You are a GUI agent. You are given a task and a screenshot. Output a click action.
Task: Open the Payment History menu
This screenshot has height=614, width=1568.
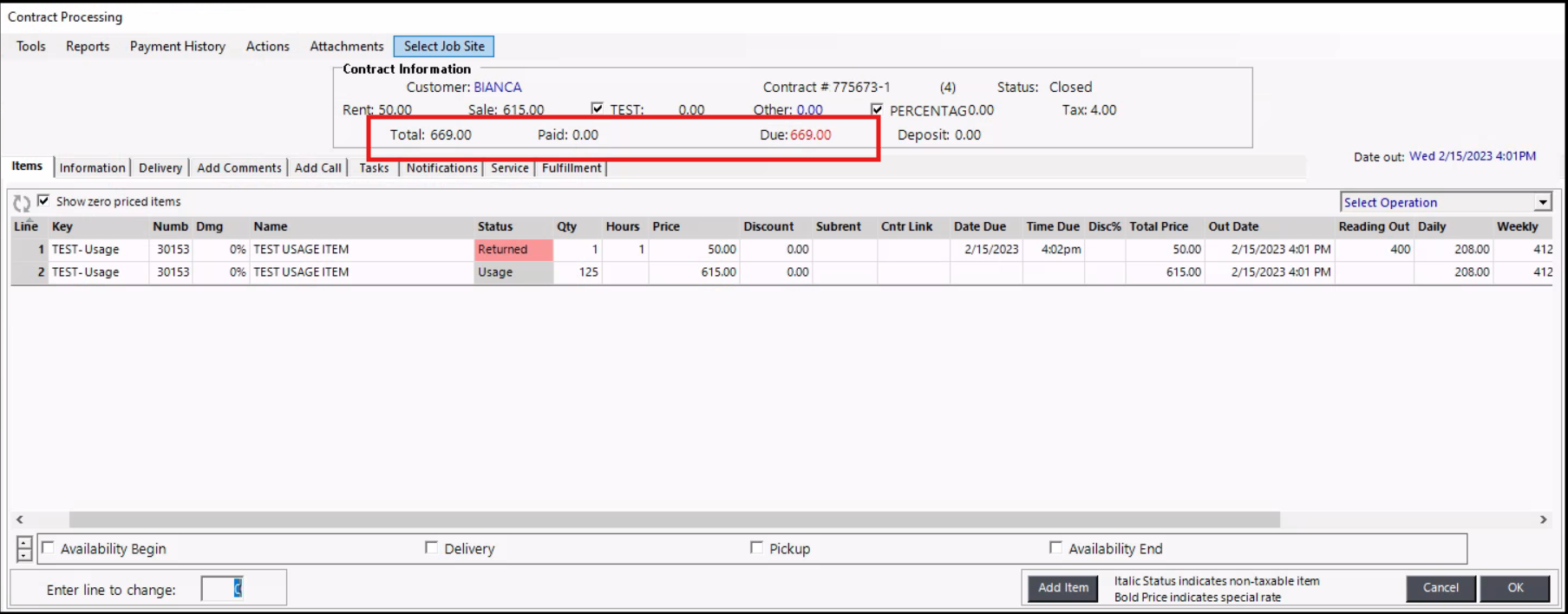point(178,47)
